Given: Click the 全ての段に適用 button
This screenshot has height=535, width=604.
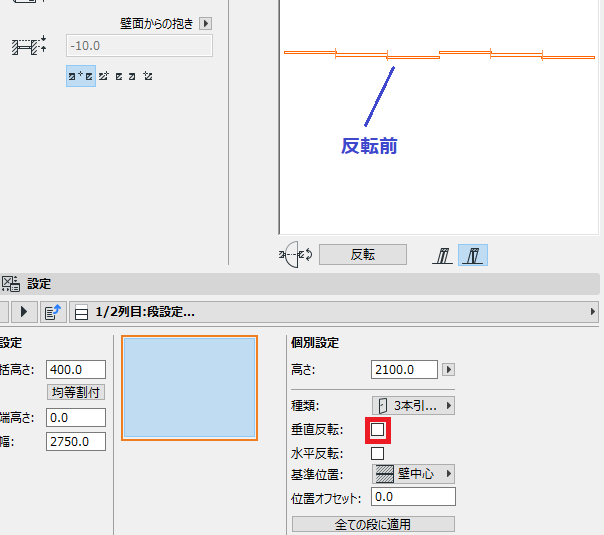Looking at the screenshot, I should tap(373, 524).
